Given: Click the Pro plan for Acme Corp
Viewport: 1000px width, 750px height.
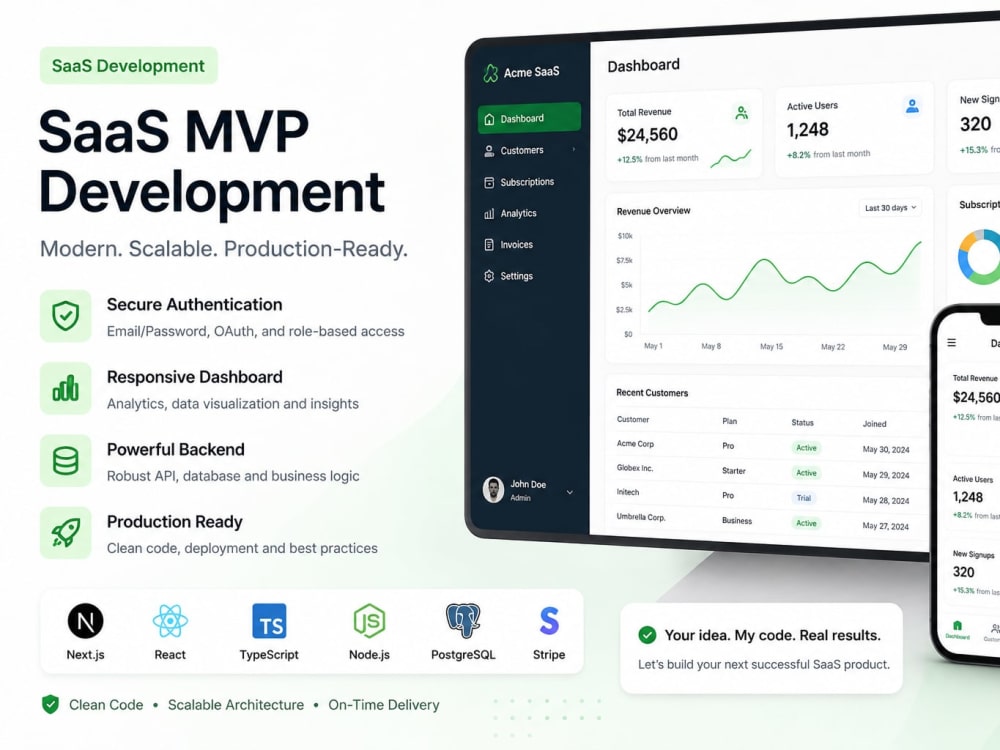Looking at the screenshot, I should click(x=728, y=446).
